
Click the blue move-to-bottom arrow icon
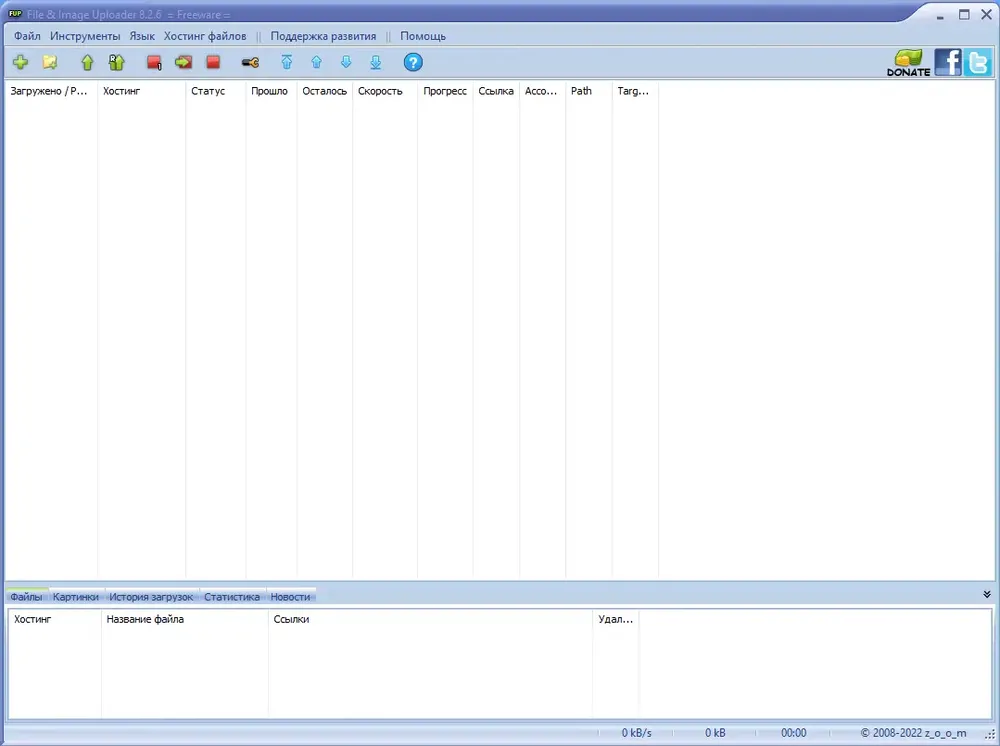376,62
